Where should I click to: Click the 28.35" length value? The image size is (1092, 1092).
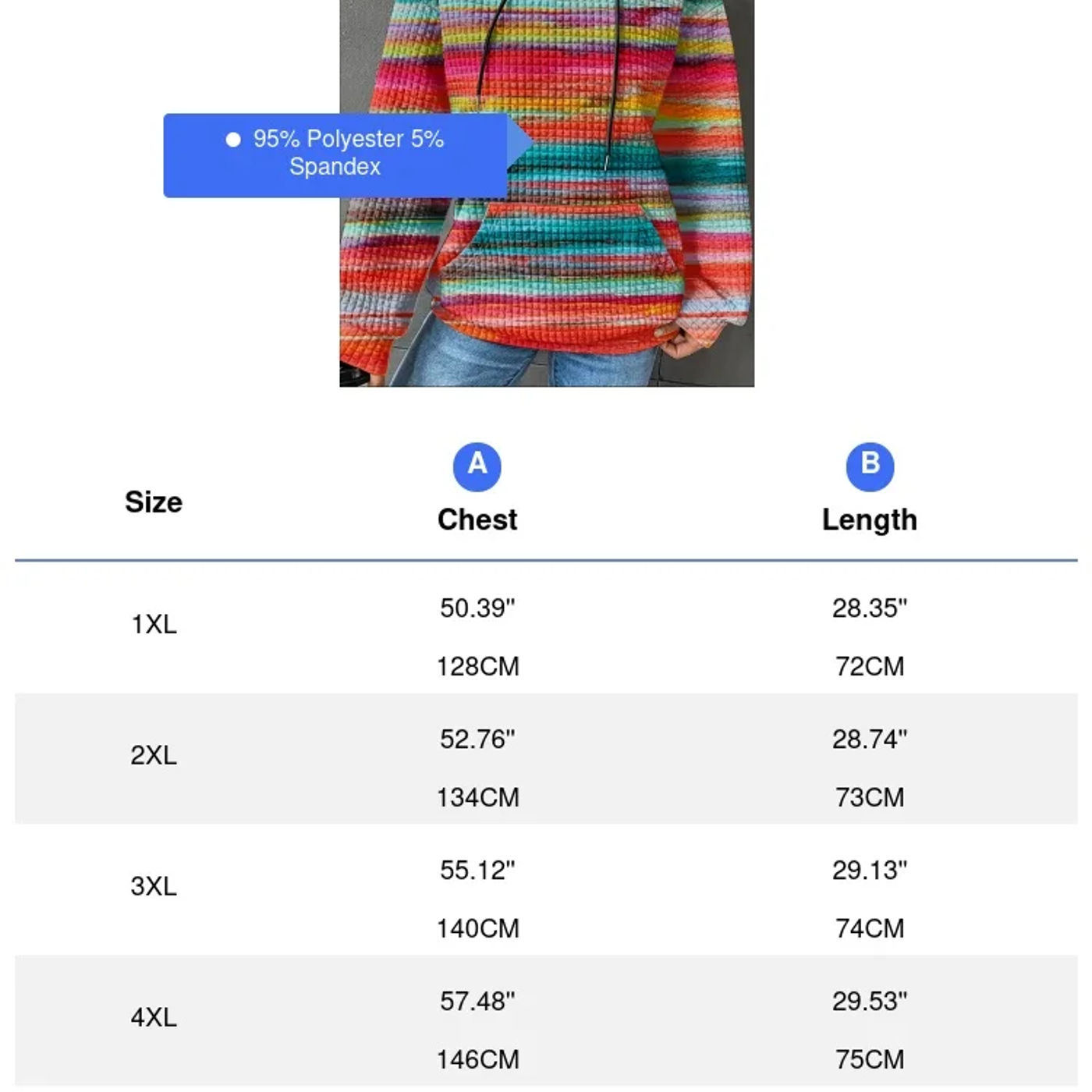tap(870, 608)
